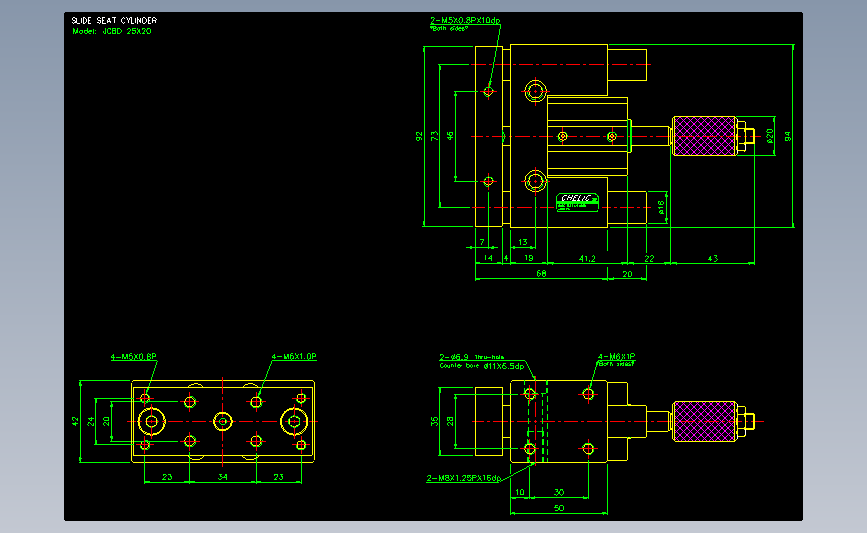Click the '4-M6X1P' hole callout
Viewport: 867px width, 533px height.
click(x=617, y=357)
